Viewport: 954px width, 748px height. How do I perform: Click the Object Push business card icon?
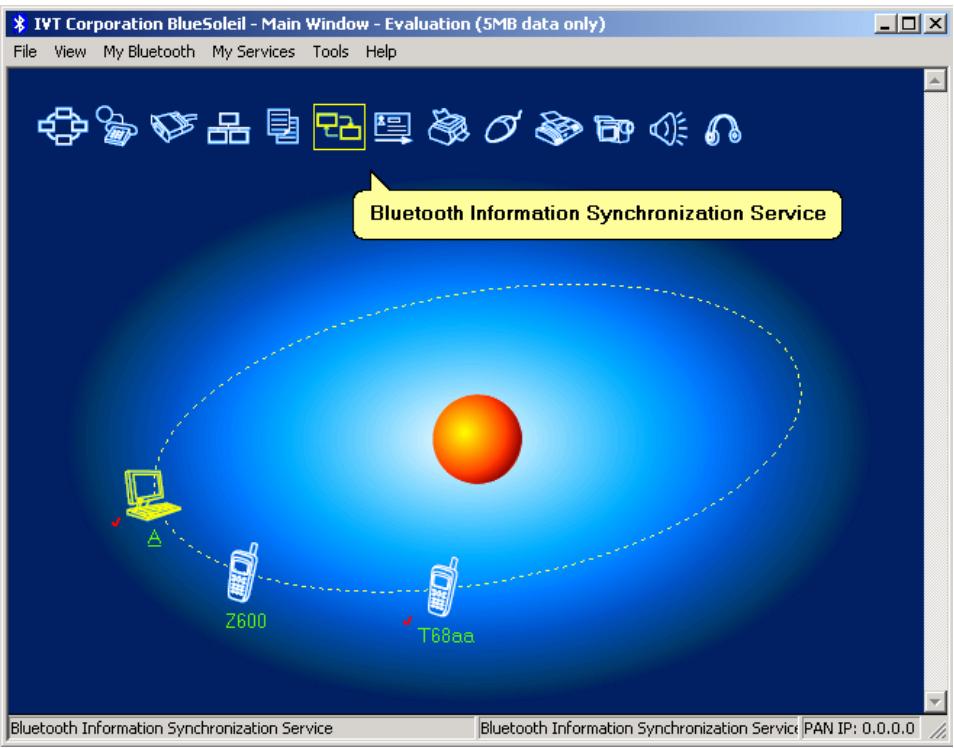[392, 128]
